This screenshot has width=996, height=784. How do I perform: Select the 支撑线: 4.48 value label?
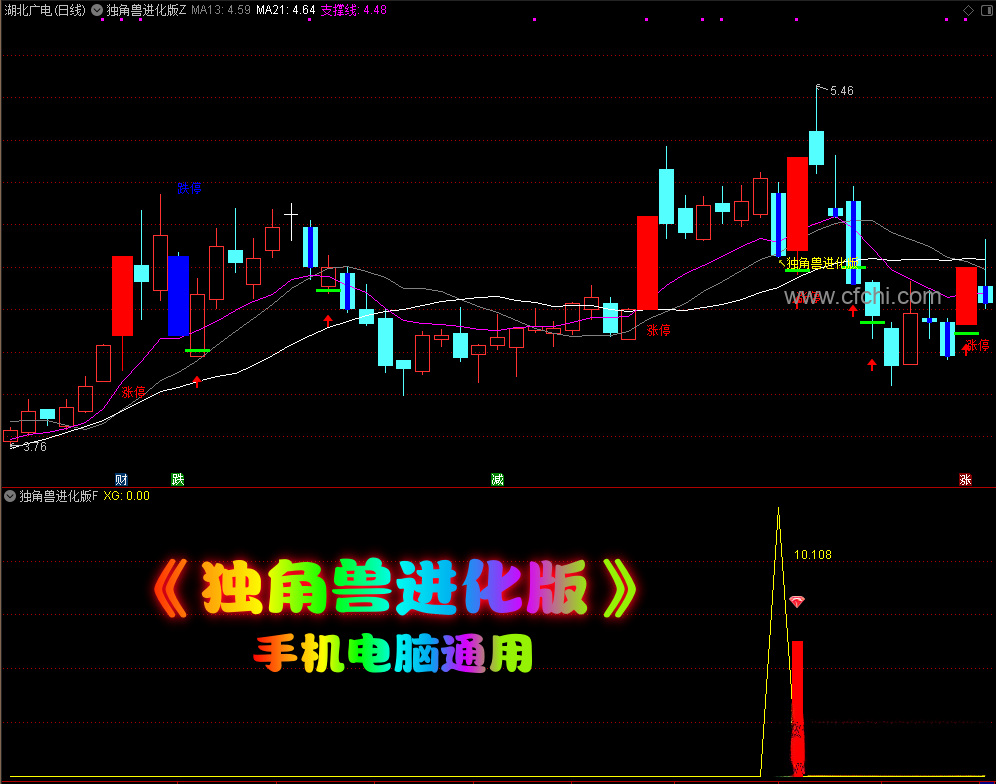pos(353,10)
